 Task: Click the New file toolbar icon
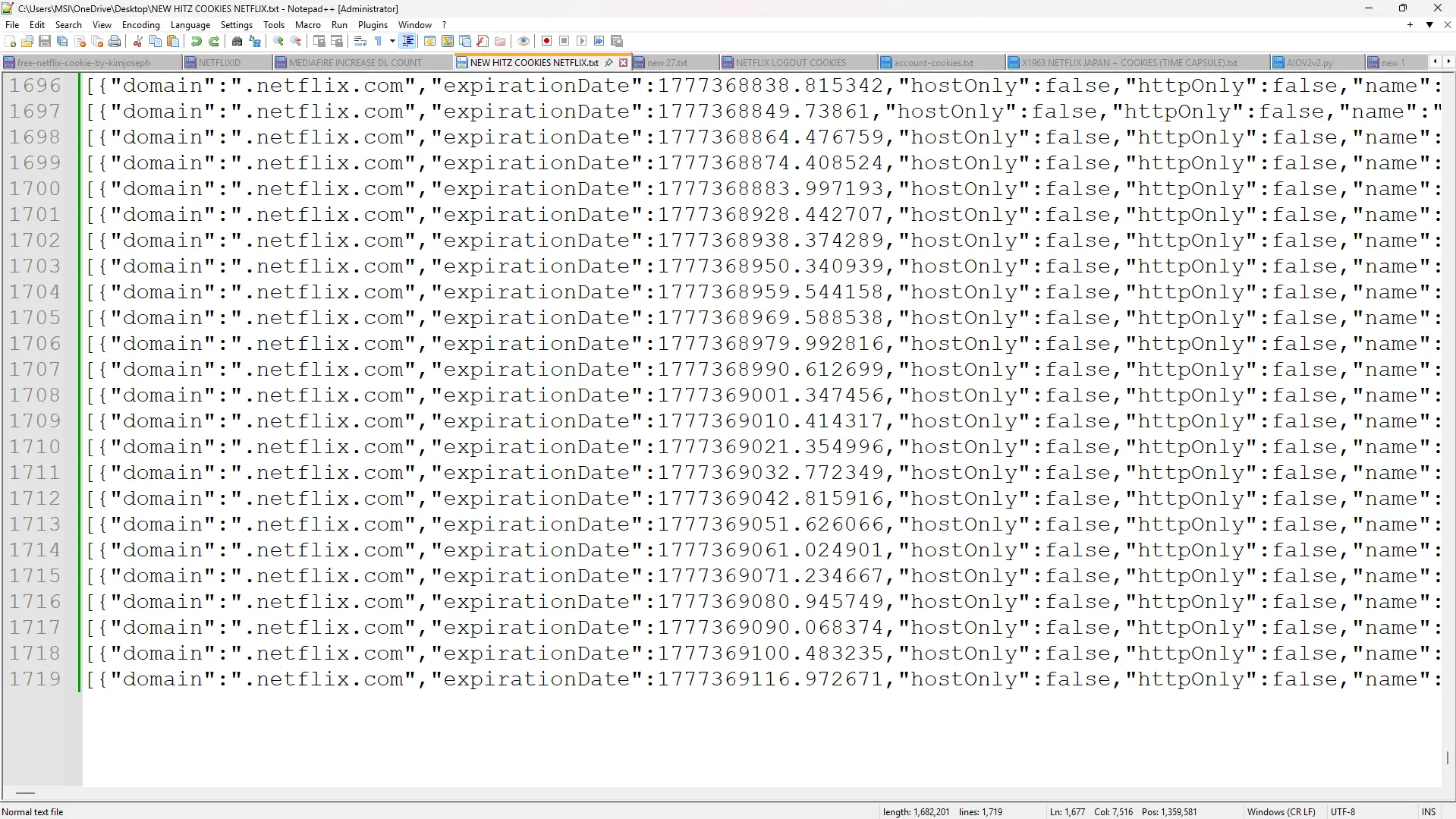click(11, 41)
